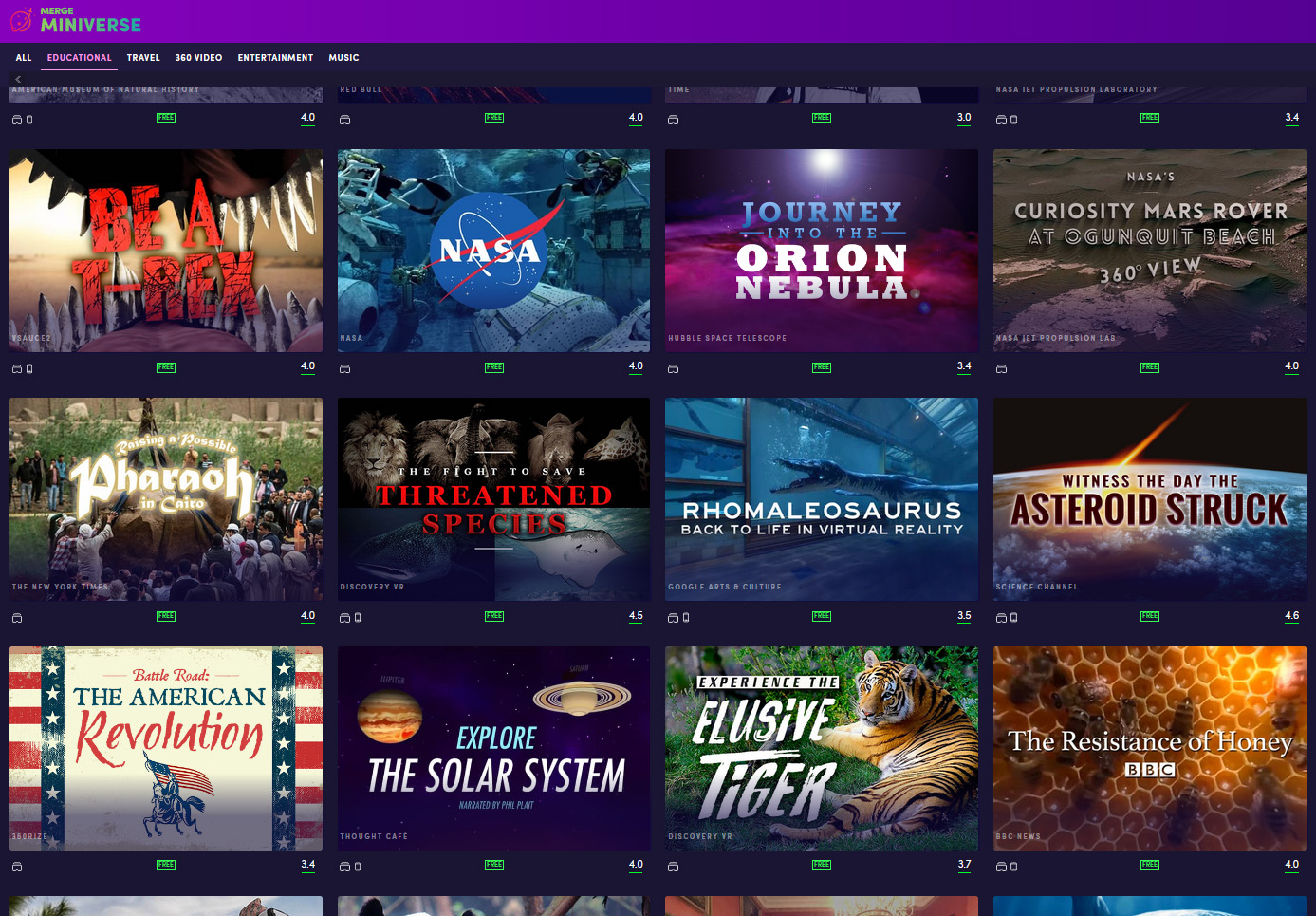1316x916 pixels.
Task: Click headset icon under American Revolution
Action: (x=17, y=867)
